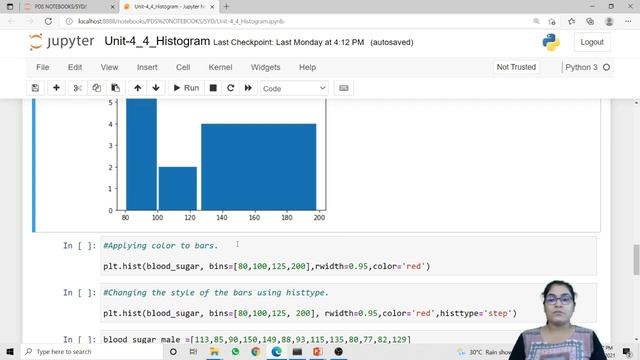Viewport: 640px width, 360px height.
Task: Move selected cell up with up arrow
Action: pyautogui.click(x=138, y=88)
